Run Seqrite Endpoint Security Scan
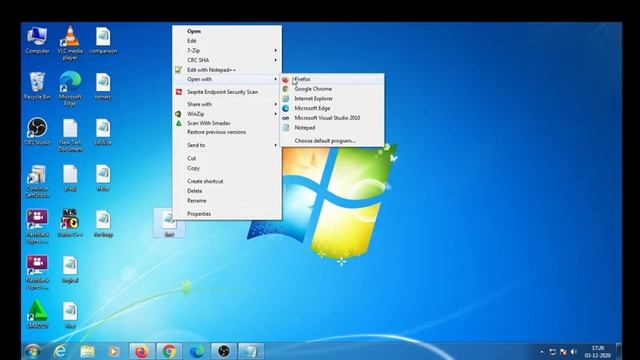This screenshot has width=640, height=360. coord(227,92)
